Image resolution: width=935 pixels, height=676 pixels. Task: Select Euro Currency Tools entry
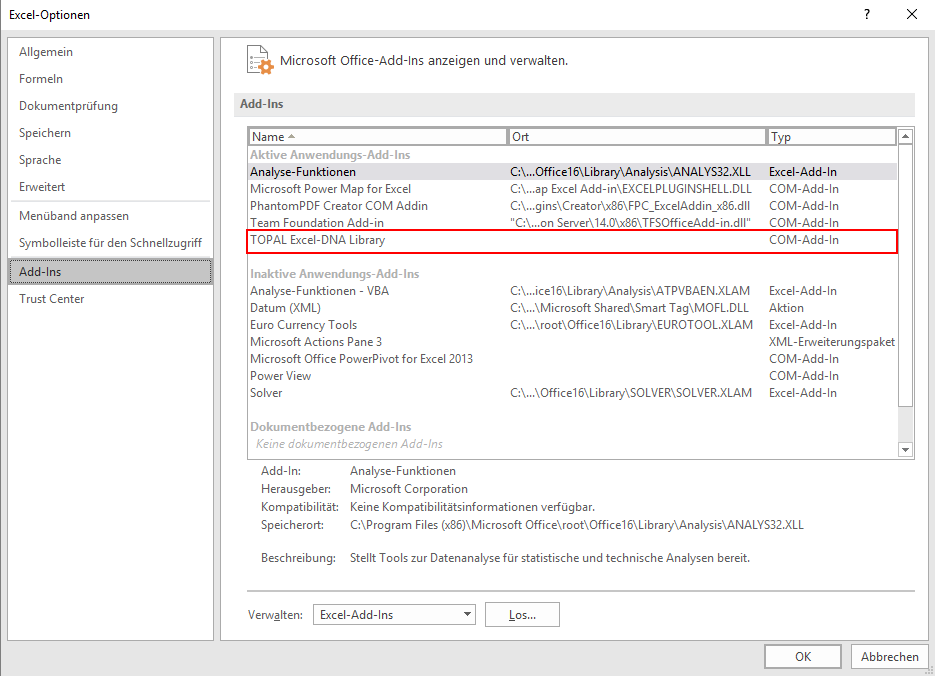click(303, 325)
